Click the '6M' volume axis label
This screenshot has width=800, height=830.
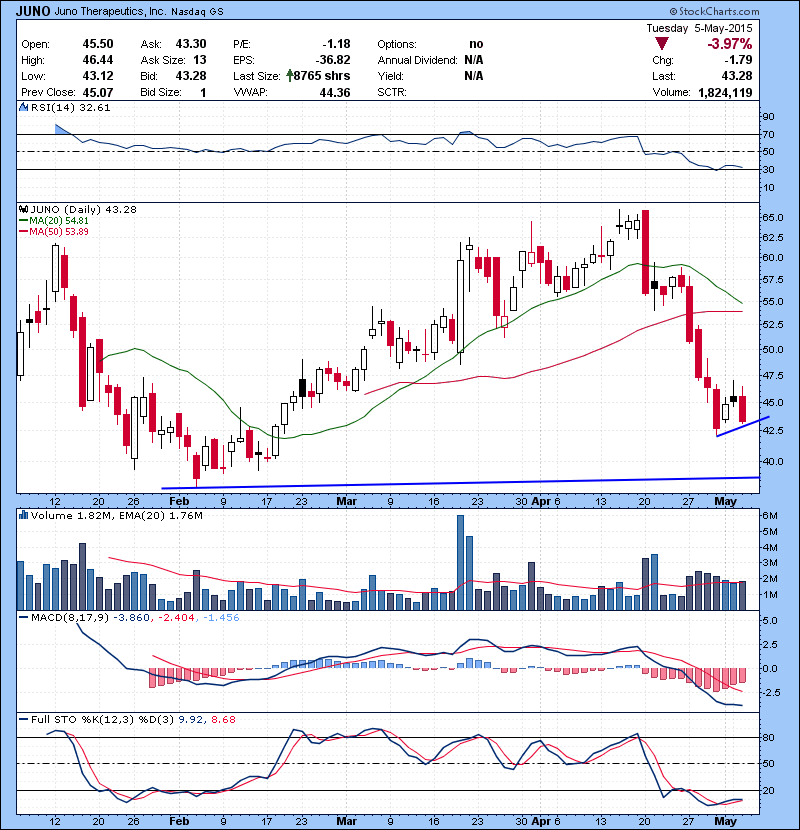point(770,515)
